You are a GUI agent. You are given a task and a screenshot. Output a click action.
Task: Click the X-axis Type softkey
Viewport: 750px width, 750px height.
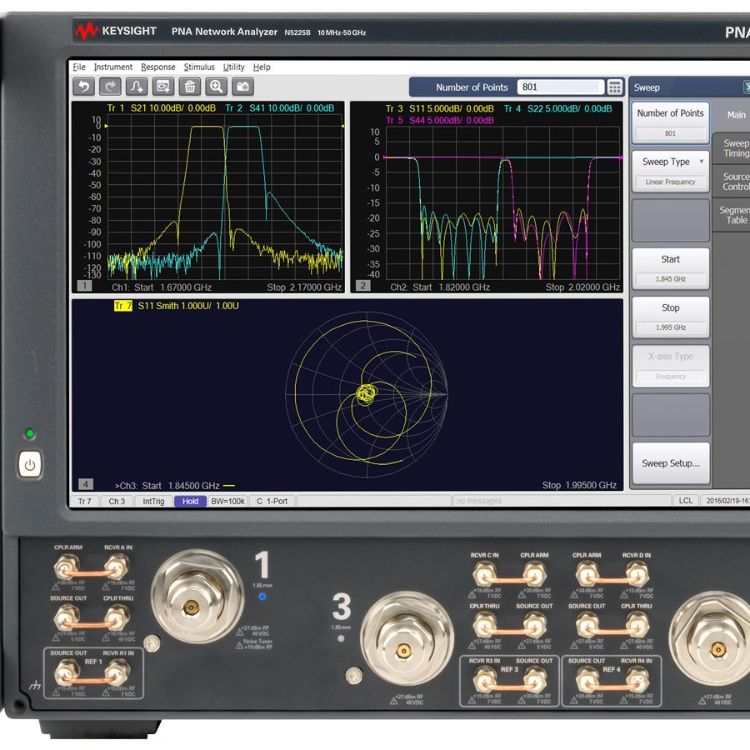tap(670, 366)
